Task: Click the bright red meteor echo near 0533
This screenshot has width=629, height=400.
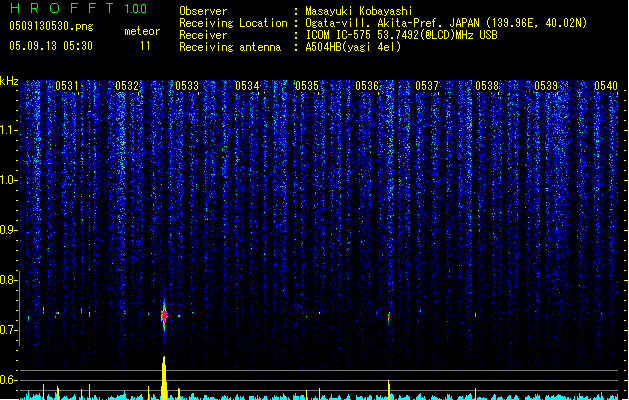Action: click(x=164, y=316)
